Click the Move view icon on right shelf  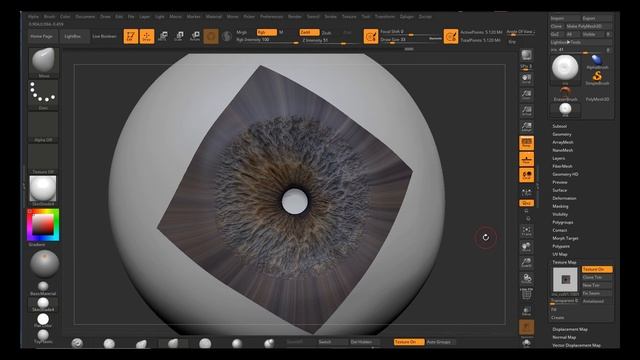click(x=527, y=247)
